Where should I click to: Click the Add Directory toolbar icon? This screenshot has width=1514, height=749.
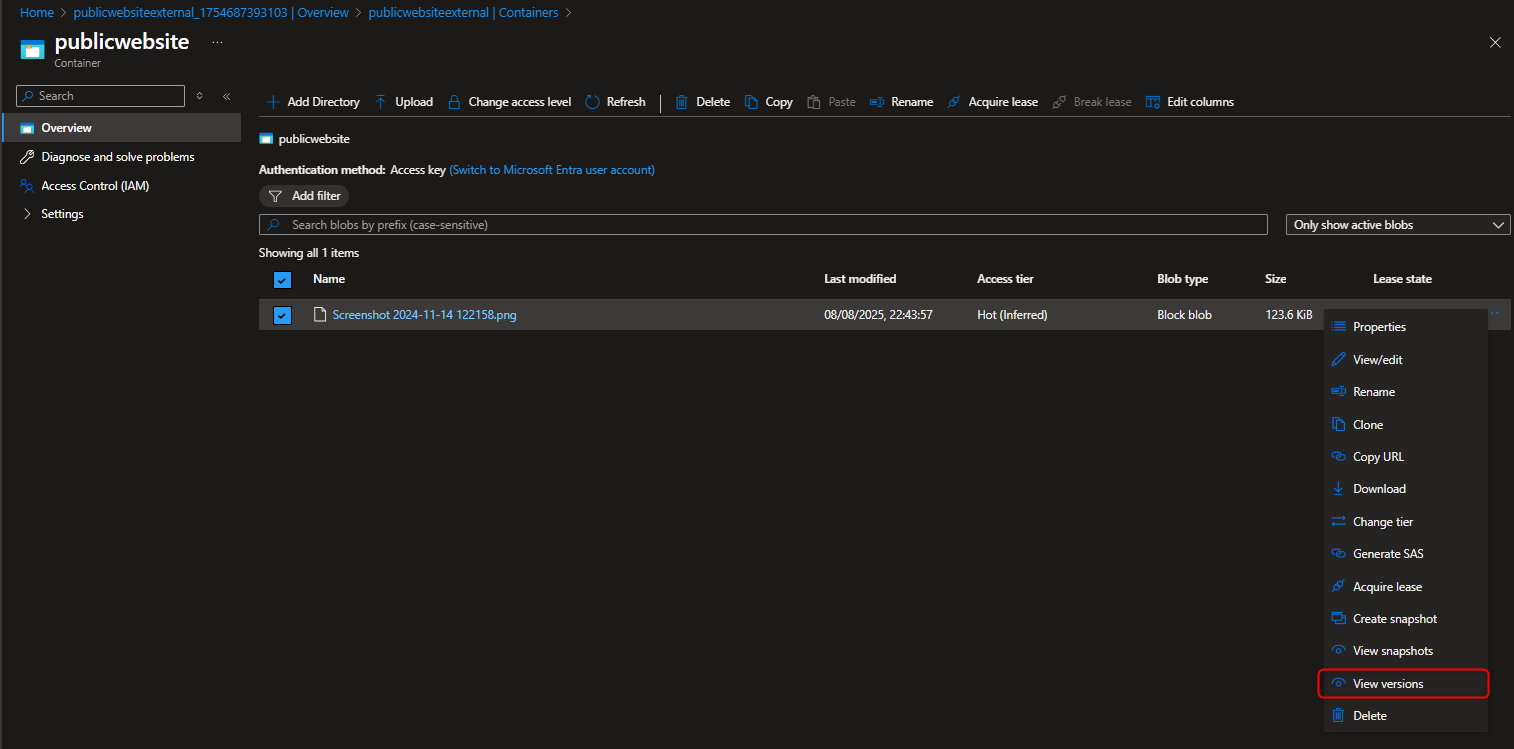(272, 101)
